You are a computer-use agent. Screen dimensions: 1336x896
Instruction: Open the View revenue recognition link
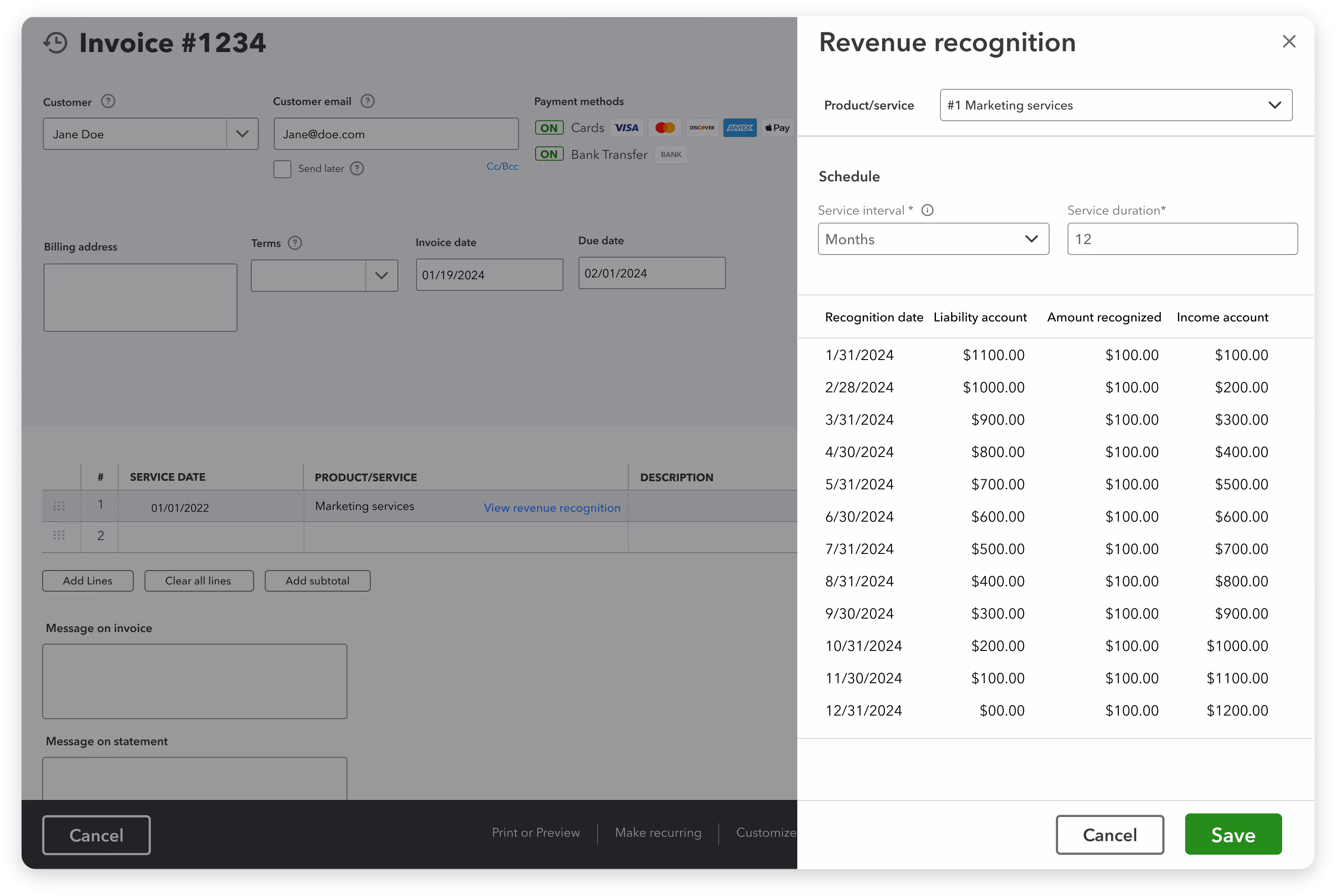[551, 508]
